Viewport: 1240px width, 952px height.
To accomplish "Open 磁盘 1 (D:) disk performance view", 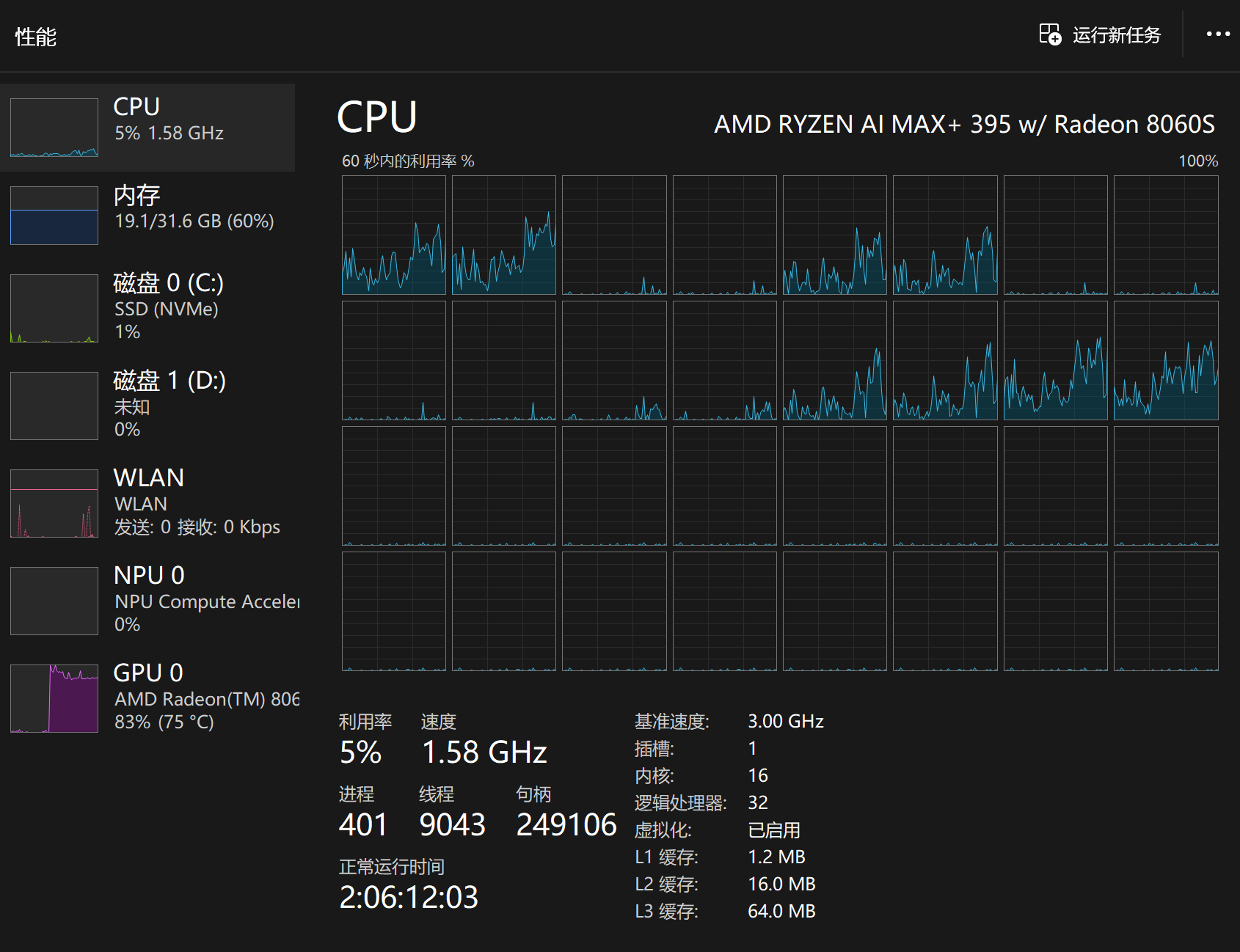I will pyautogui.click(x=147, y=406).
